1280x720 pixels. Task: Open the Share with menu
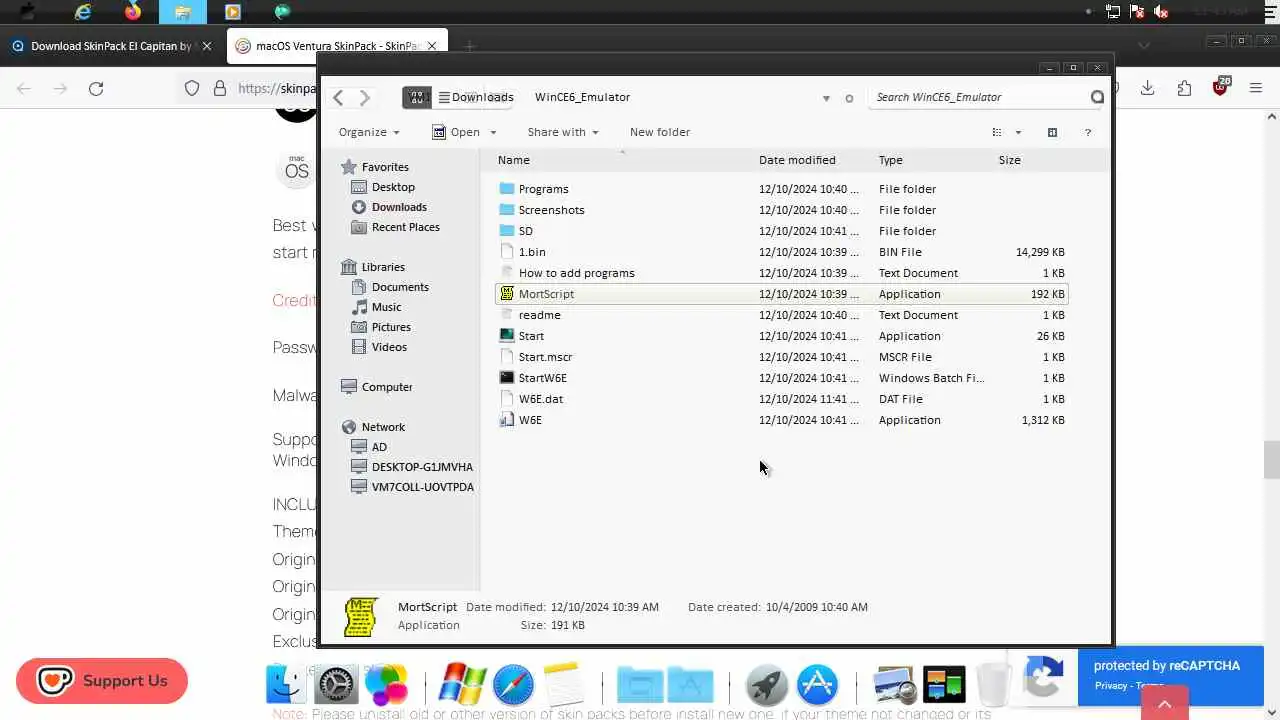tap(563, 132)
